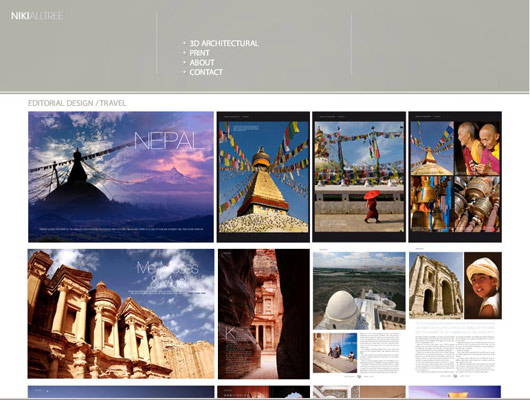Screen dimensions: 530x400
Task: Open the About page link
Action: coord(202,63)
